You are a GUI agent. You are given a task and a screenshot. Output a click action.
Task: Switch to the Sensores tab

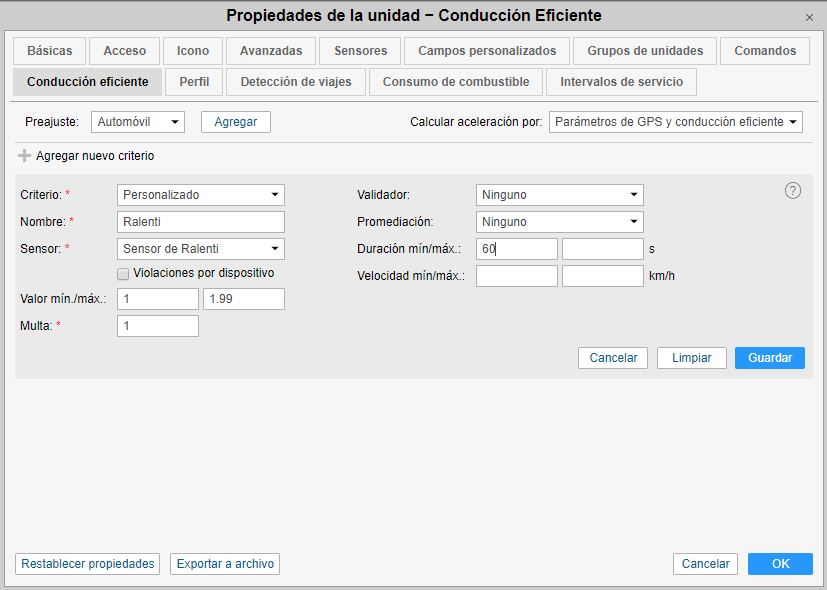click(360, 51)
